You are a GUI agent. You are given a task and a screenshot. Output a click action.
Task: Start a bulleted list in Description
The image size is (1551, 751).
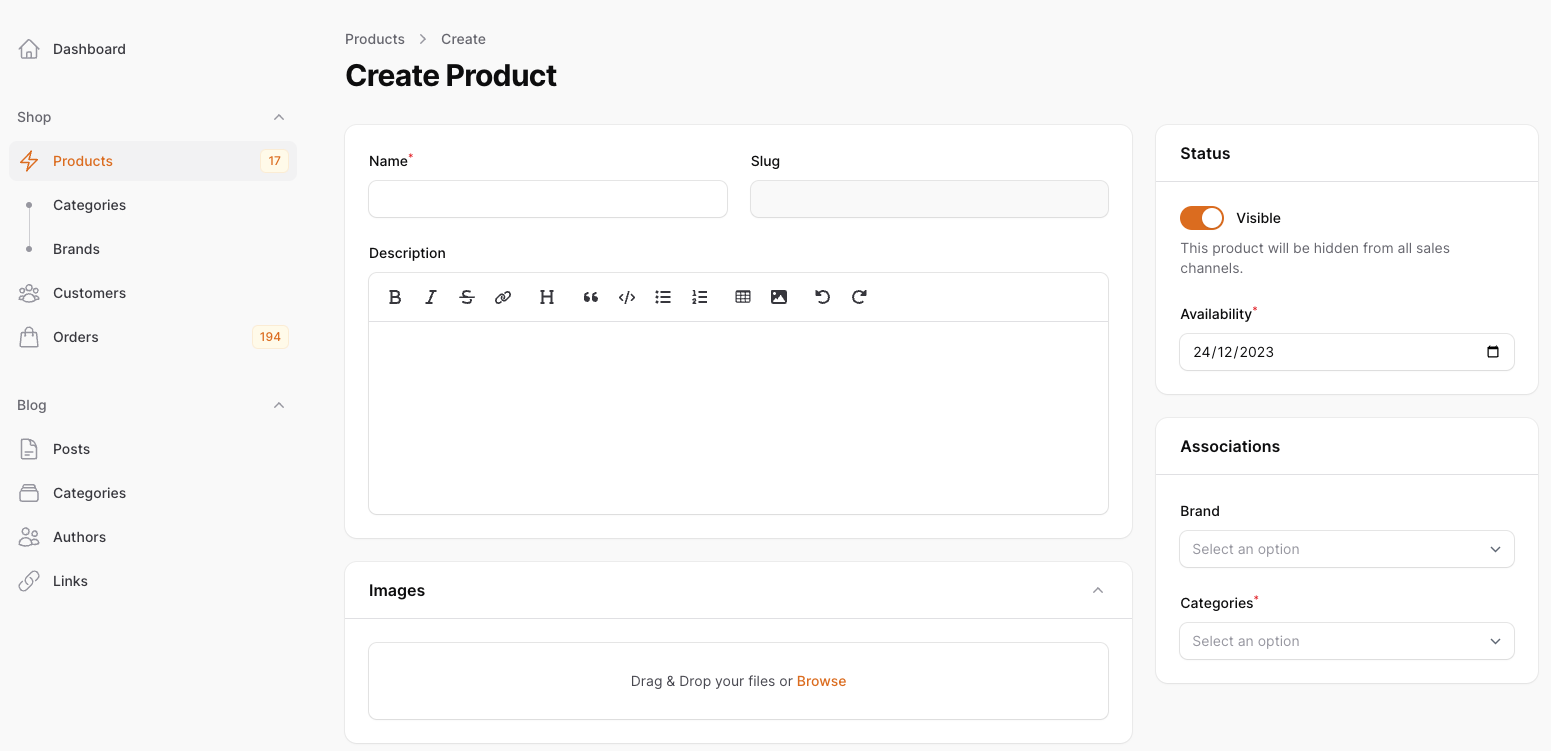663,297
